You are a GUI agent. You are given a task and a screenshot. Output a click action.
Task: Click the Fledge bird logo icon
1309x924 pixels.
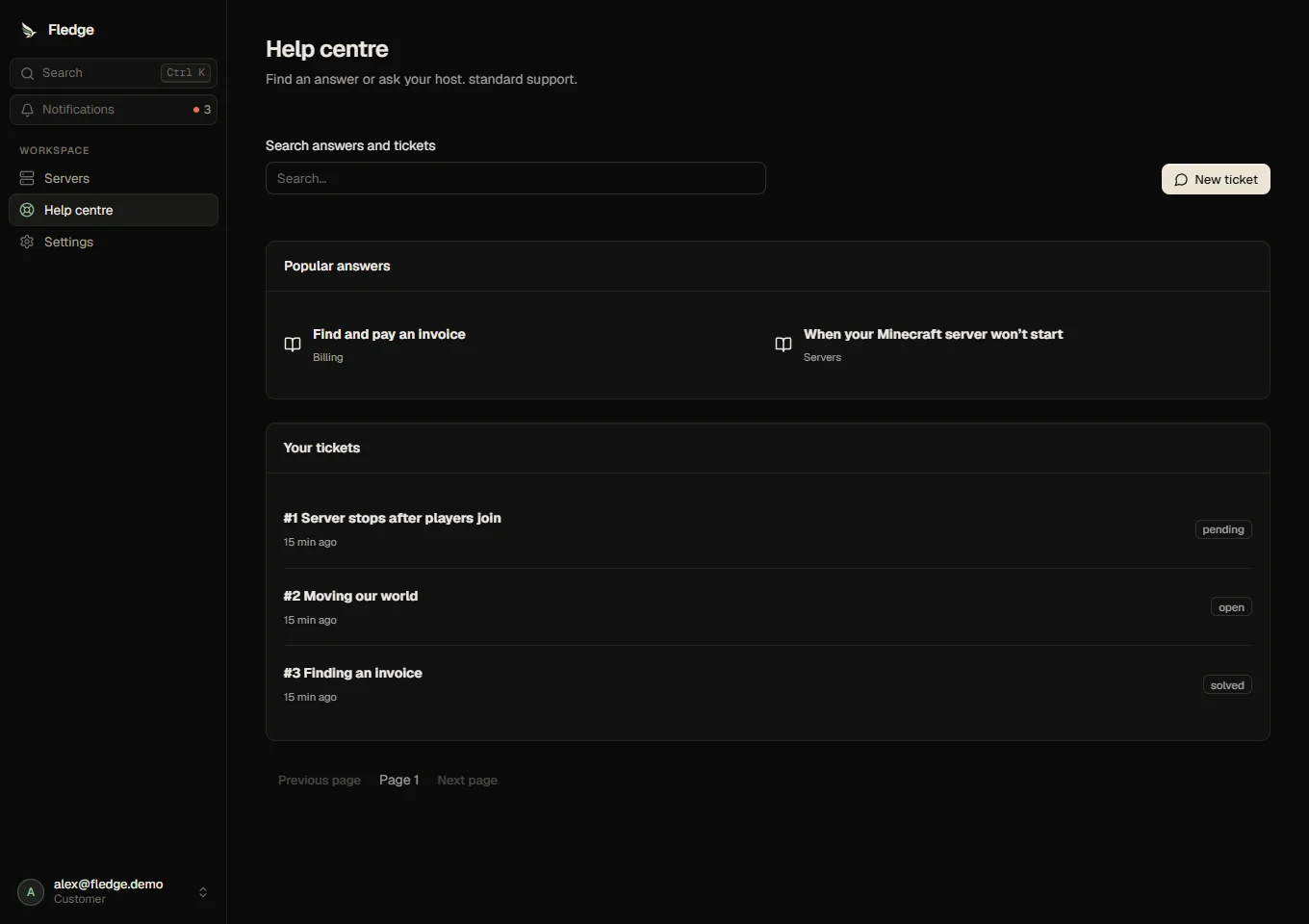29,30
